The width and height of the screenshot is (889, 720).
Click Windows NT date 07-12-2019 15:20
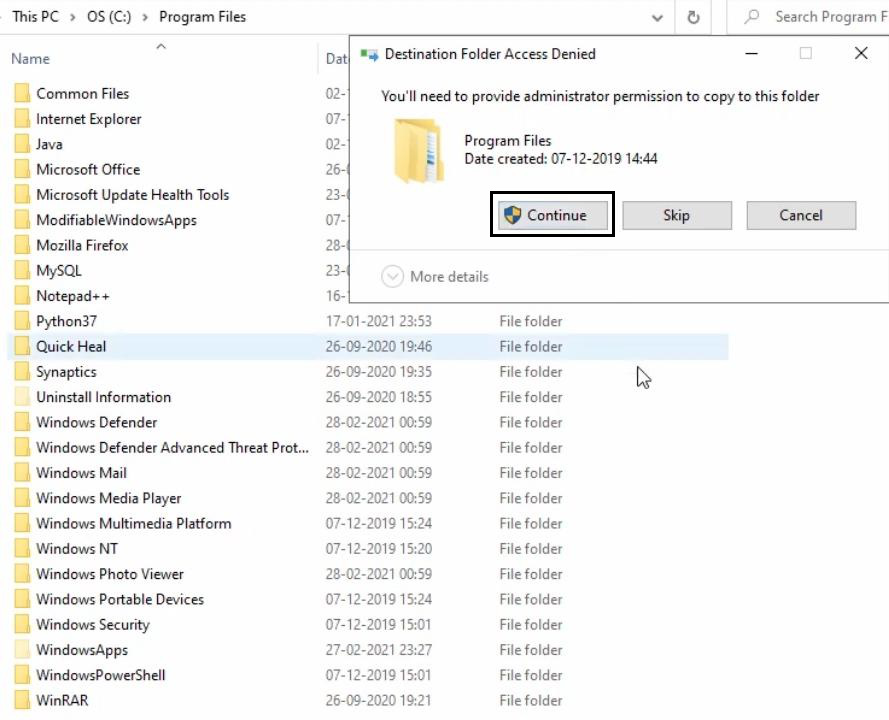pos(379,549)
